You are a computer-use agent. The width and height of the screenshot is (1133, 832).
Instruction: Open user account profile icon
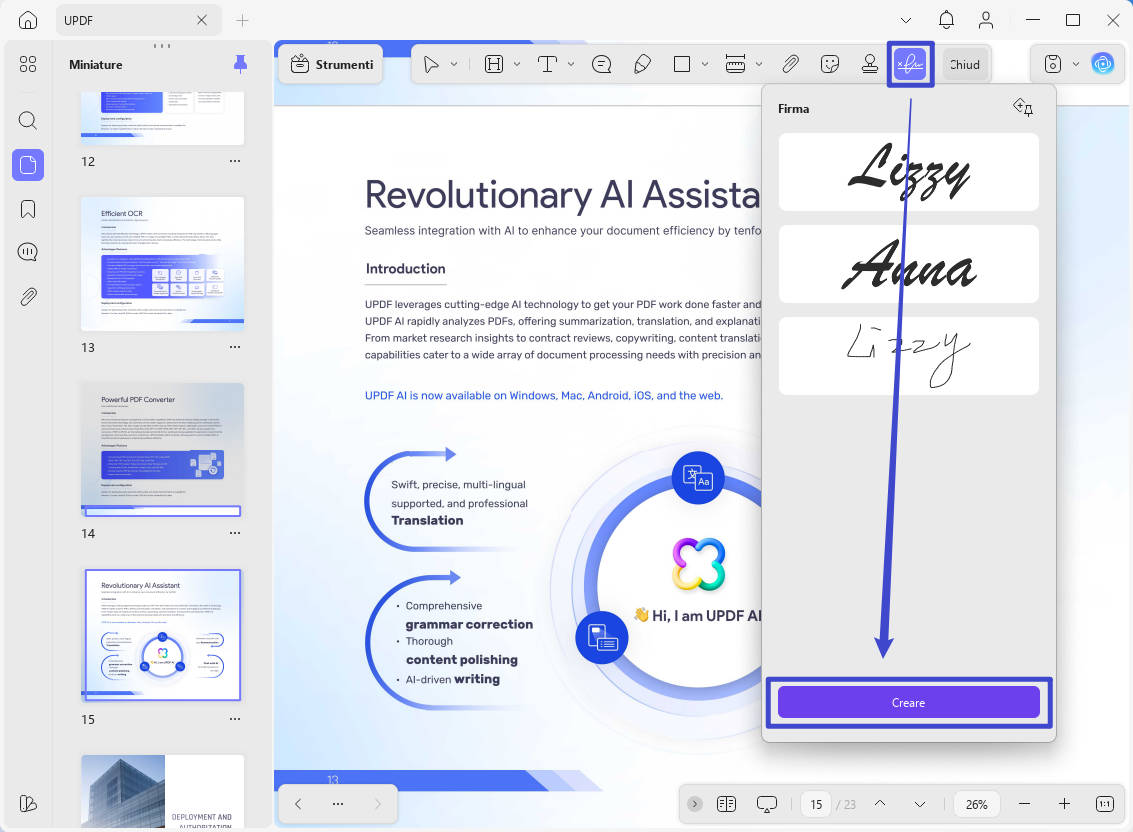click(x=986, y=20)
